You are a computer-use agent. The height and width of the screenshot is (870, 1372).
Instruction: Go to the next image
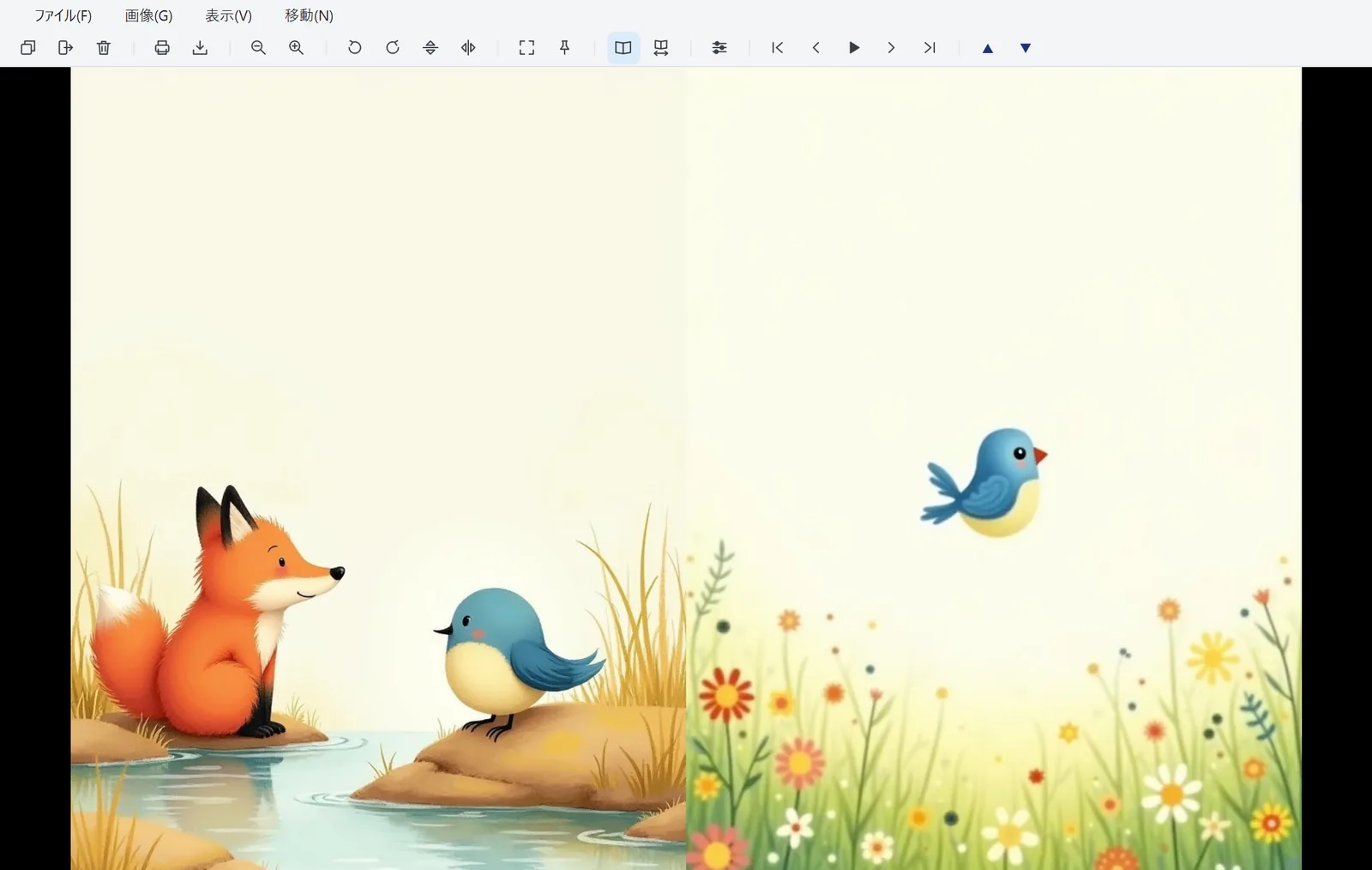tap(892, 48)
